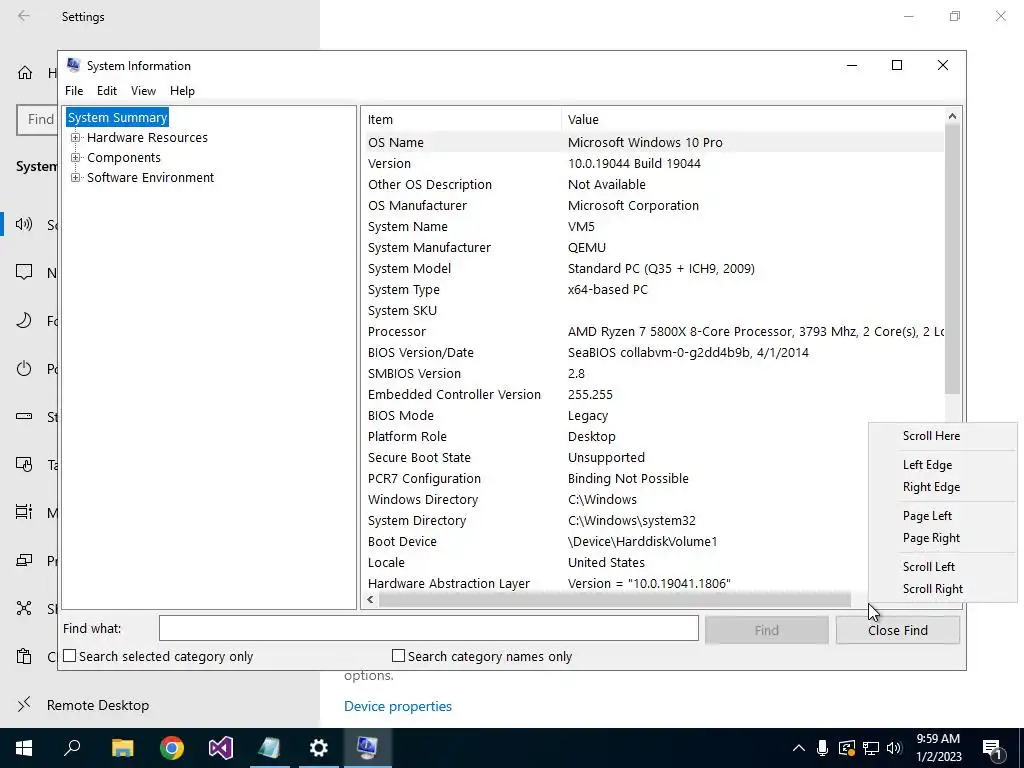Click the System Information title bar icon
The image size is (1024, 768).
coord(74,65)
